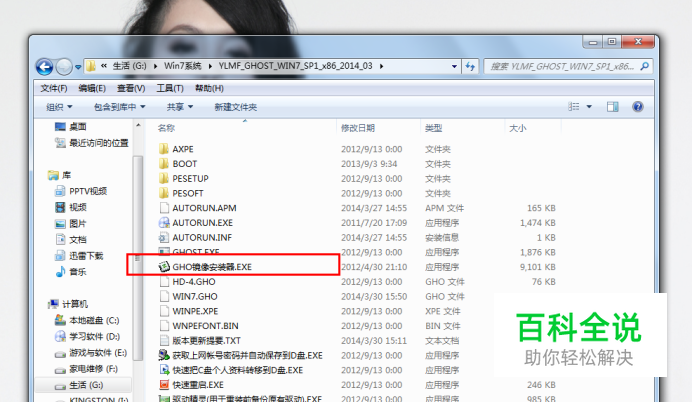Expand the view options dropdown arrow

[x=589, y=107]
